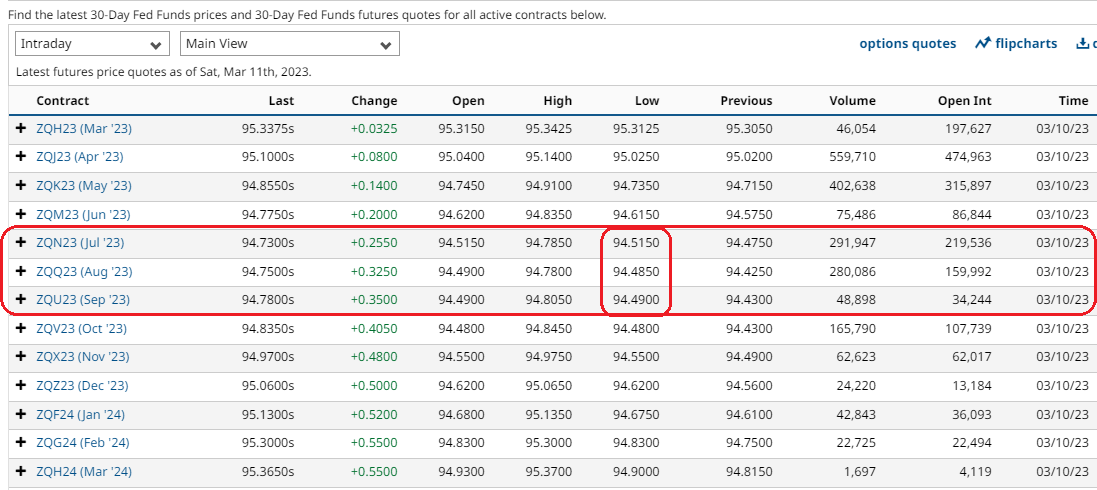Viewport: 1097px width, 490px height.
Task: Expand the ZQJ23 (Apr '23) row plus icon
Action: pyautogui.click(x=21, y=157)
